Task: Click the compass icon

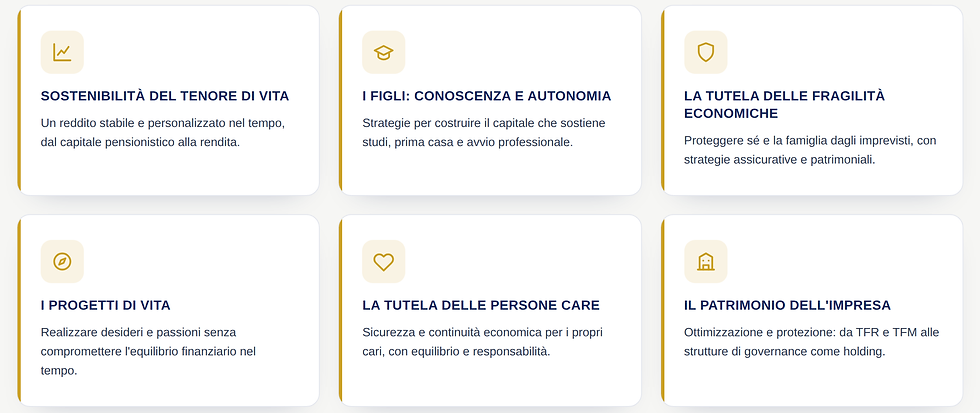Action: (62, 261)
